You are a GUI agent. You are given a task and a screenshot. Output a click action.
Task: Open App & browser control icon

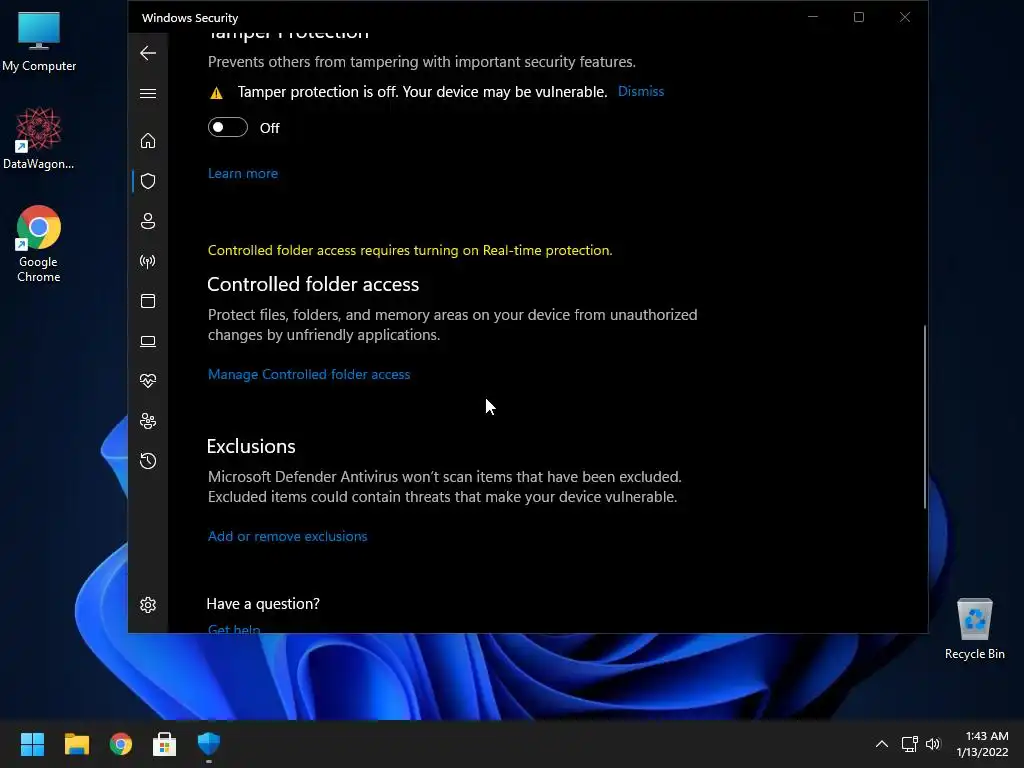[148, 301]
